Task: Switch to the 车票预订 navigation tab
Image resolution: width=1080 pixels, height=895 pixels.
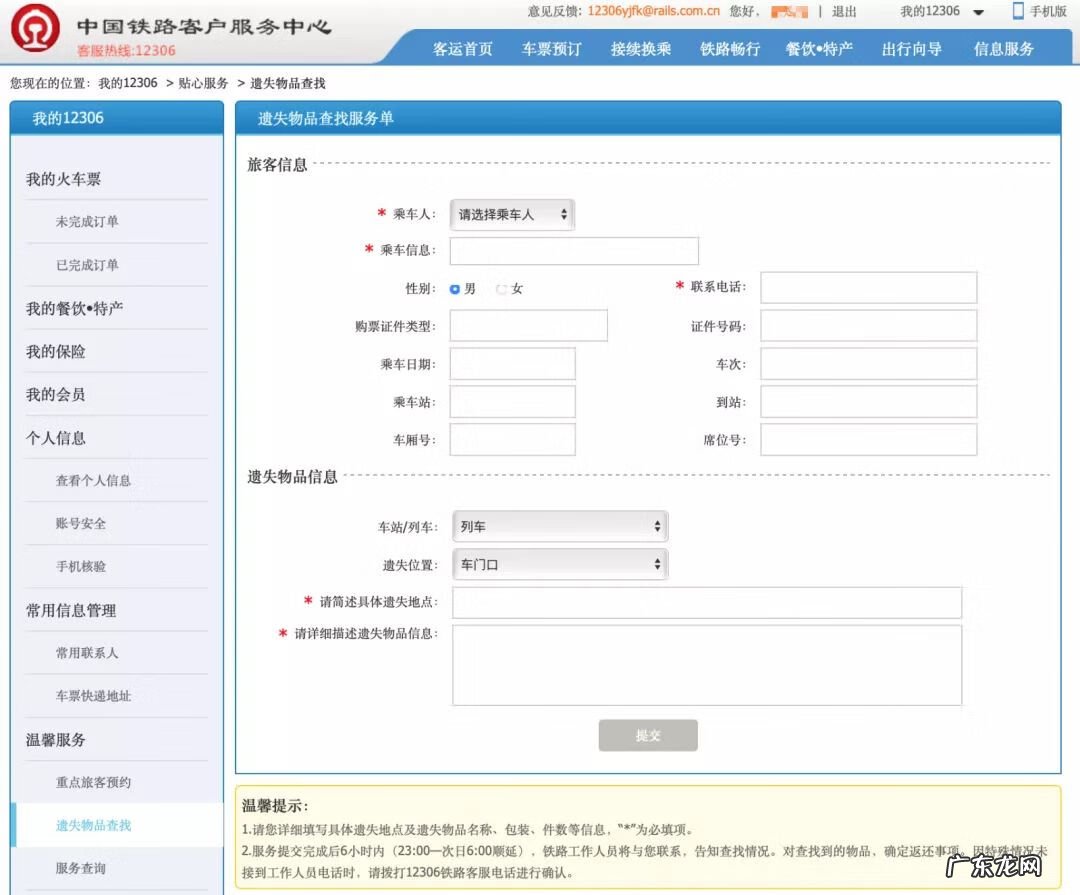Action: tap(555, 46)
